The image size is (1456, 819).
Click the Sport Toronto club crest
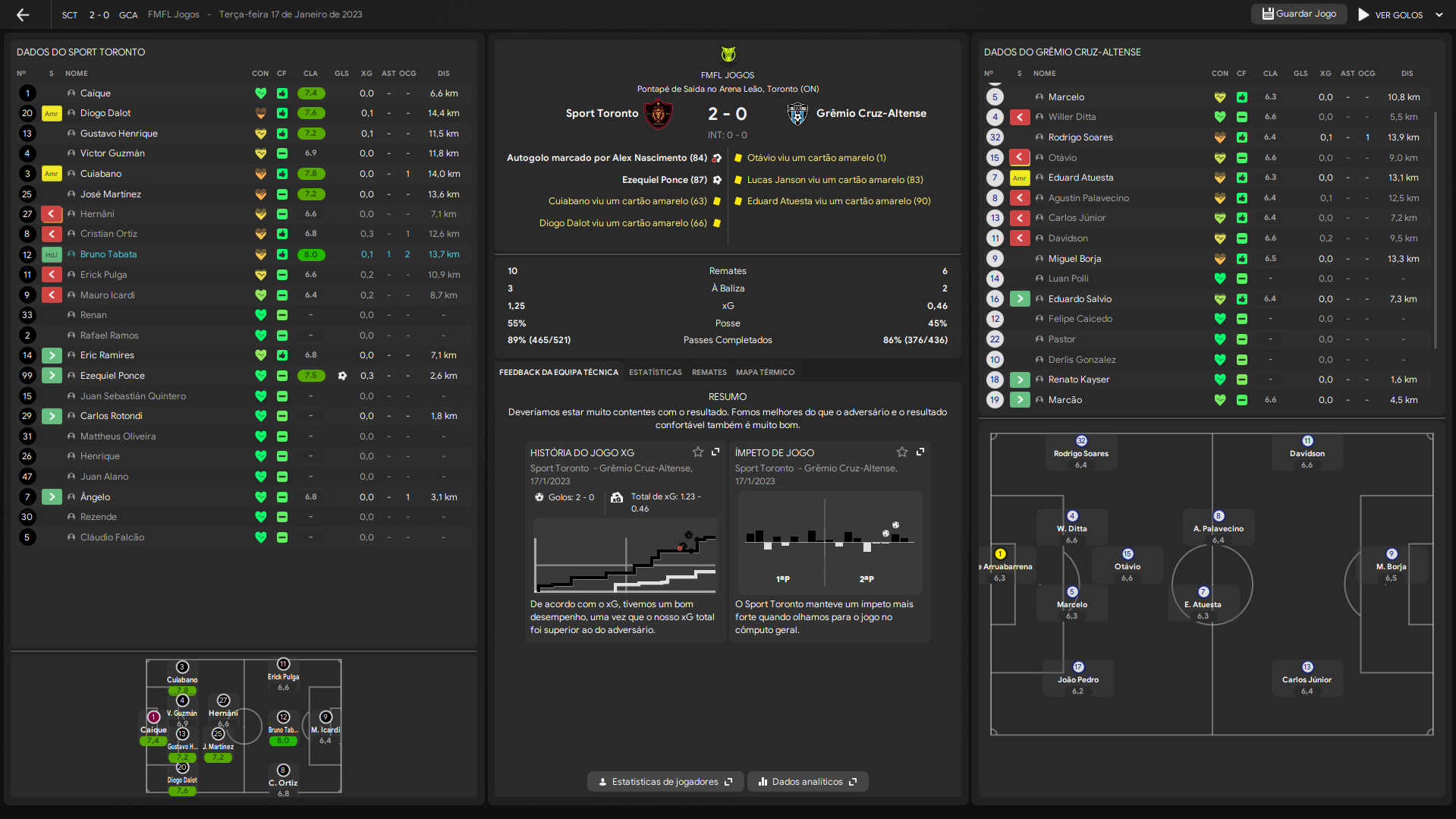coord(658,114)
